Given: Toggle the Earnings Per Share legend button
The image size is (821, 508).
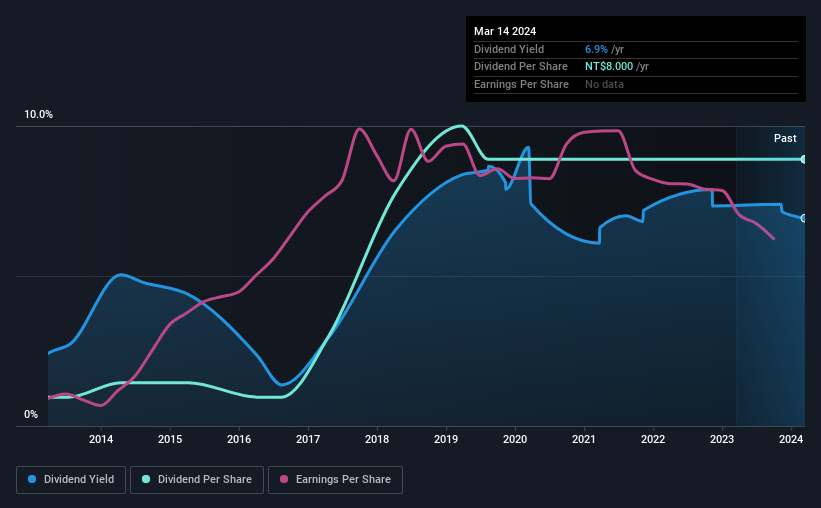Looking at the screenshot, I should coord(335,480).
